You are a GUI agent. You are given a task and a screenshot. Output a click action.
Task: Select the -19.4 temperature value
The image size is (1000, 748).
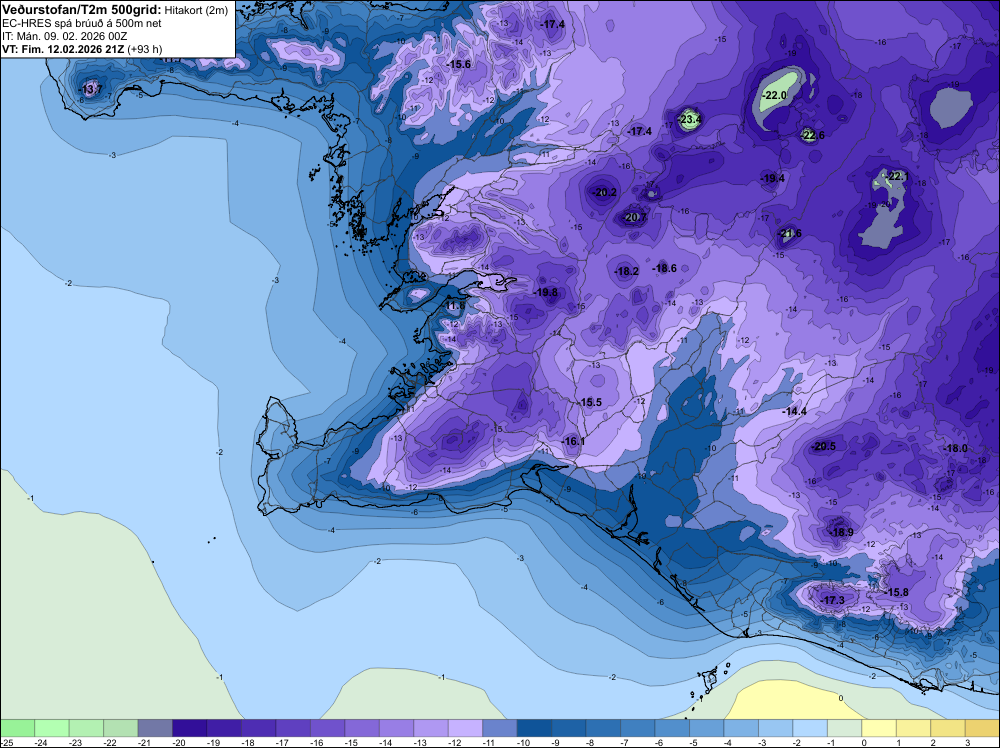[773, 179]
